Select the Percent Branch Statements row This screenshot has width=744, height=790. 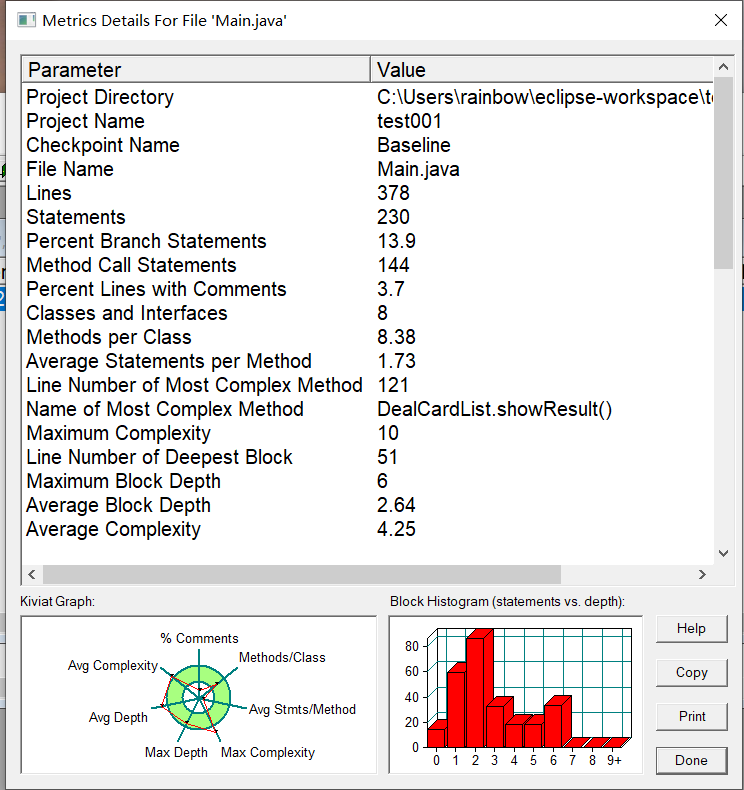click(x=368, y=241)
